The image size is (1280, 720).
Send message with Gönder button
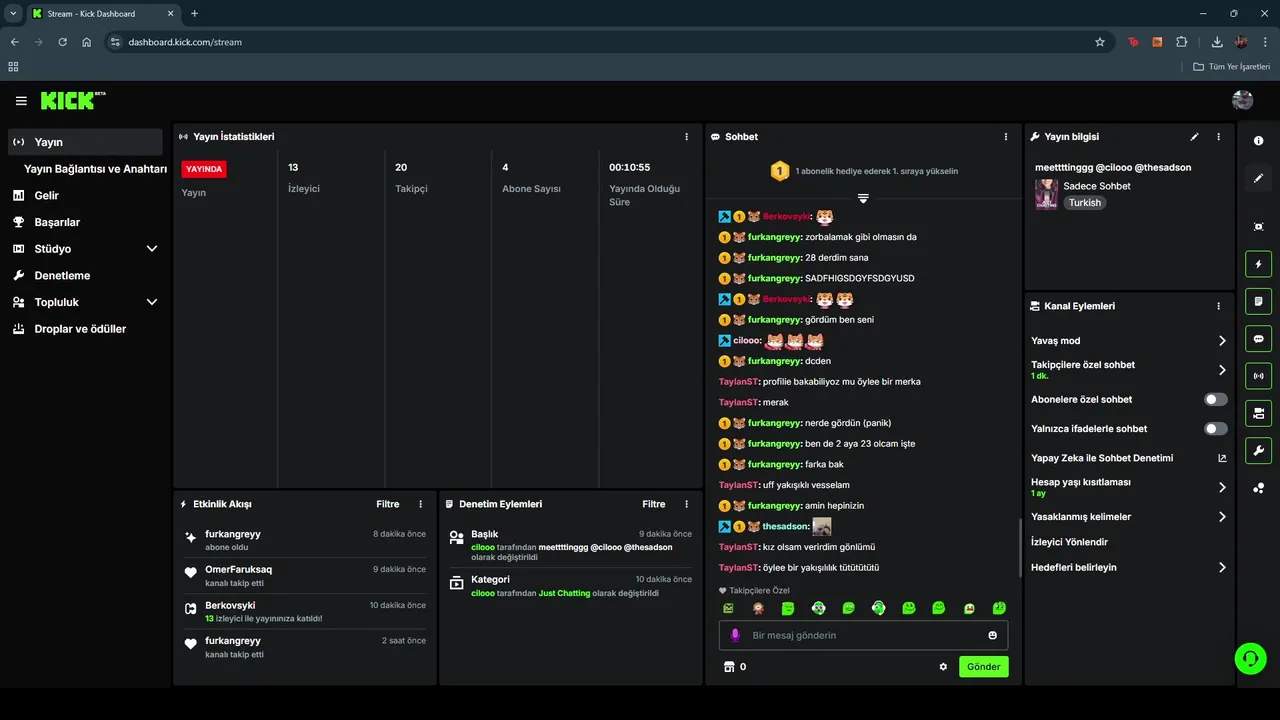coord(984,667)
